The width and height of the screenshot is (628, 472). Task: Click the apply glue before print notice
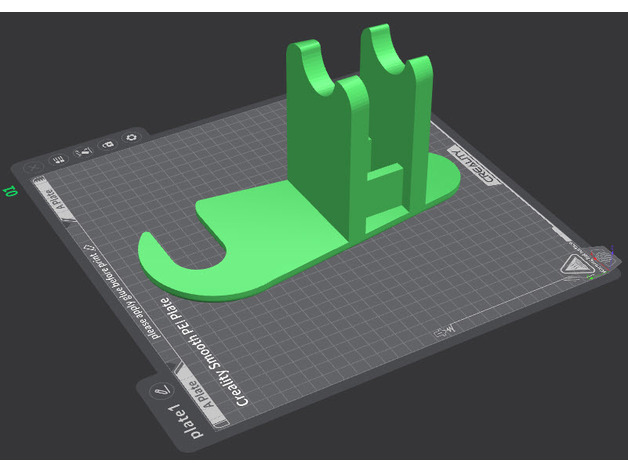click(122, 290)
